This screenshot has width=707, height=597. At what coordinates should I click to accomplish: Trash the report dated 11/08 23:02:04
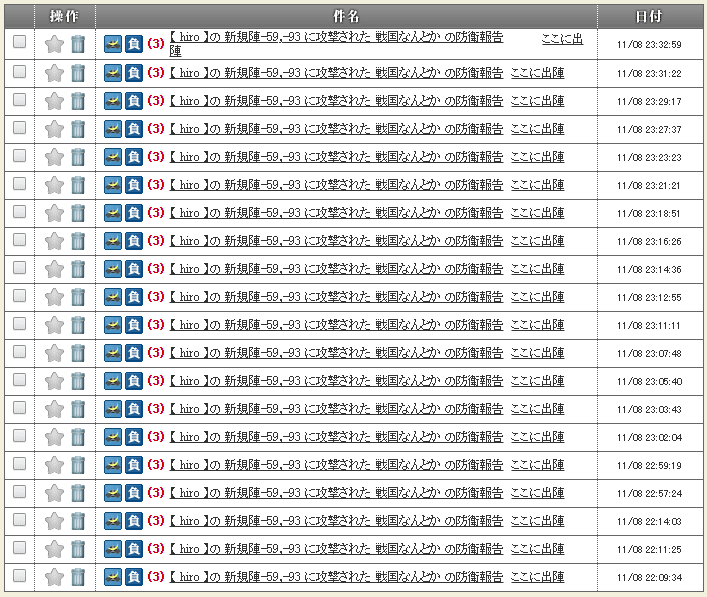[78, 436]
